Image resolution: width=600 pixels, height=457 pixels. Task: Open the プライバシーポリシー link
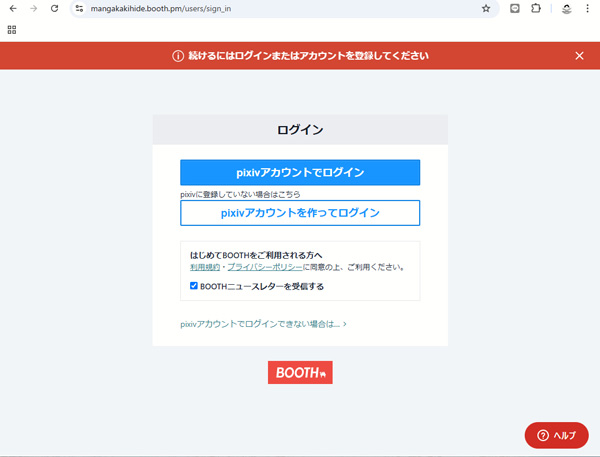265,267
